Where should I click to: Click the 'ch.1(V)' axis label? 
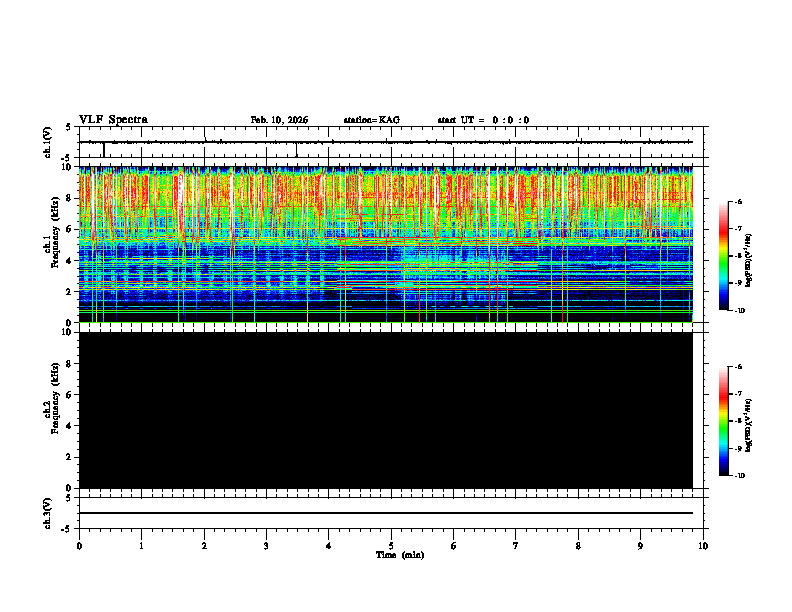click(48, 142)
